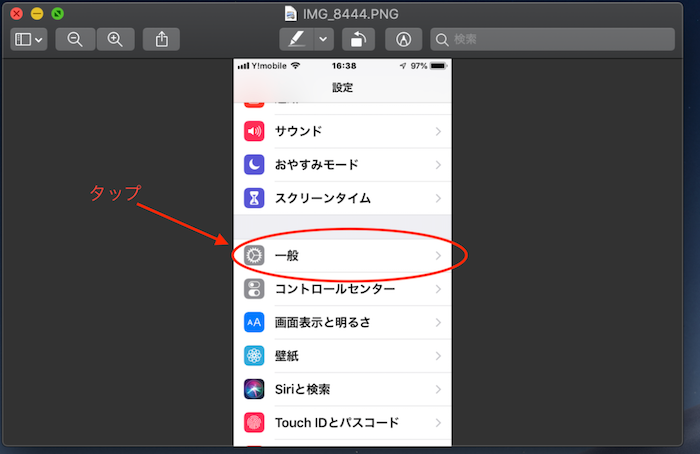700x454 pixels.
Task: Click the chevron on スクリーンタイム row
Action: pyautogui.click(x=438, y=198)
